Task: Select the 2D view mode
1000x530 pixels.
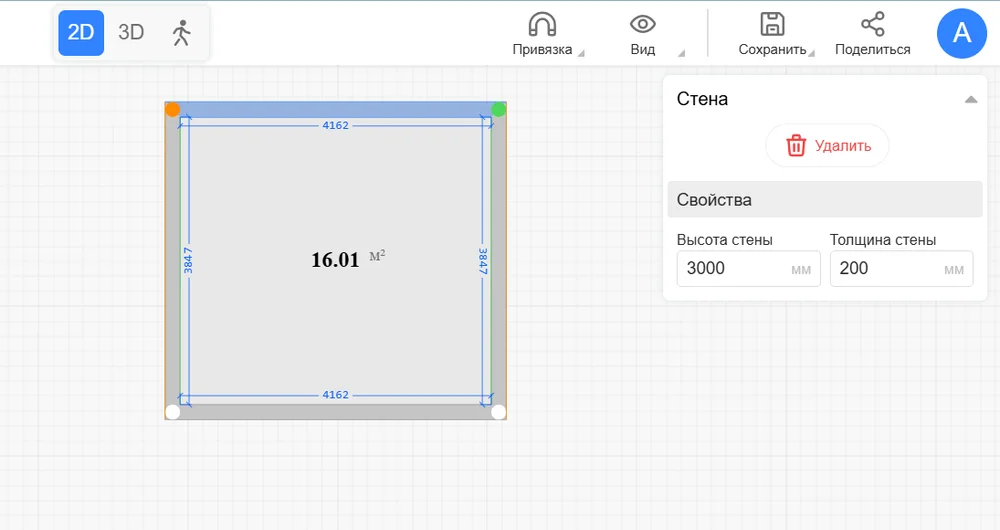Action: click(x=81, y=32)
